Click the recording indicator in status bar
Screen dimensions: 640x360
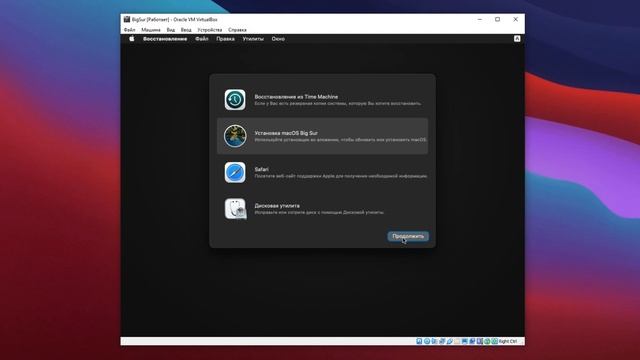click(x=472, y=341)
